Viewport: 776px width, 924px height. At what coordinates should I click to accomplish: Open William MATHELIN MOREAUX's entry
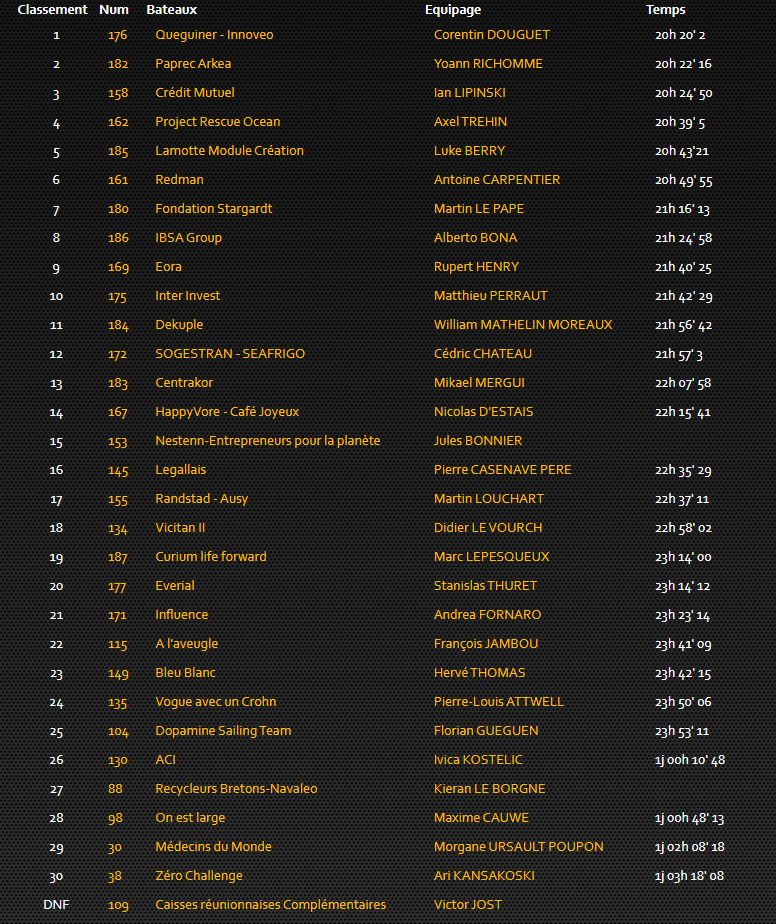(523, 325)
